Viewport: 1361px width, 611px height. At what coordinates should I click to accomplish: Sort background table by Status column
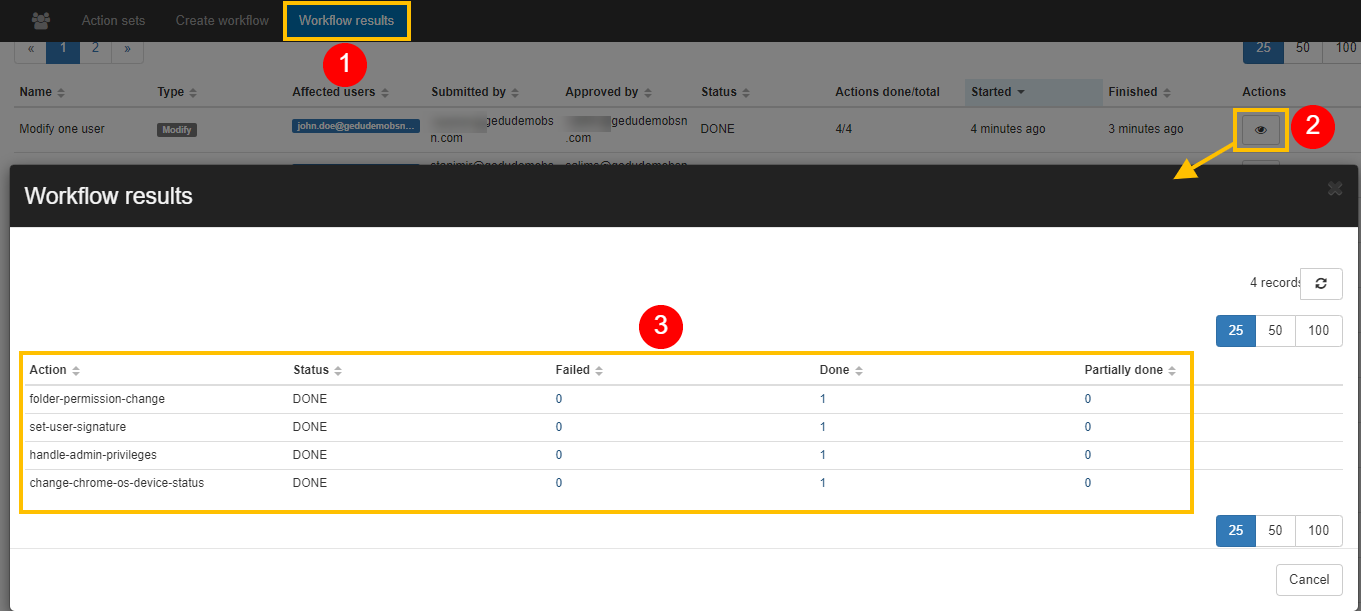[725, 92]
